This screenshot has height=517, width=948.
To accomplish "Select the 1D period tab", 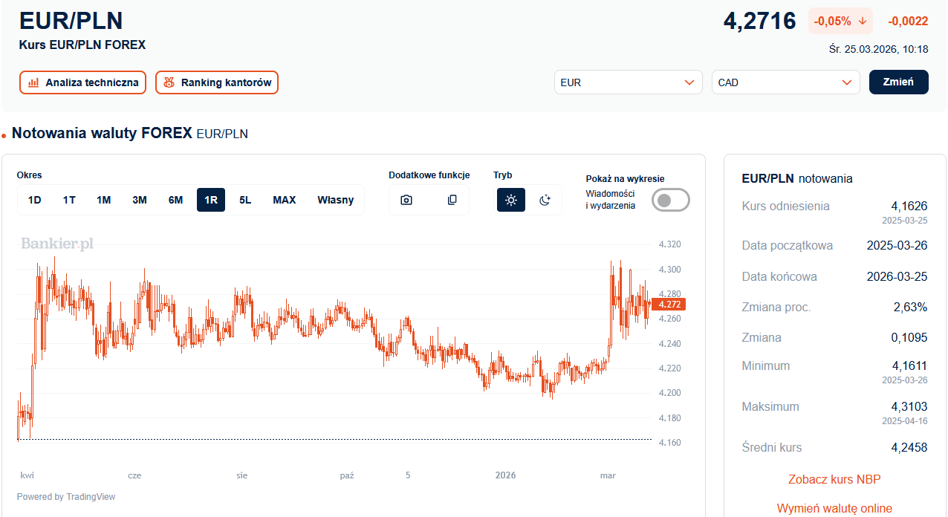I will [34, 200].
